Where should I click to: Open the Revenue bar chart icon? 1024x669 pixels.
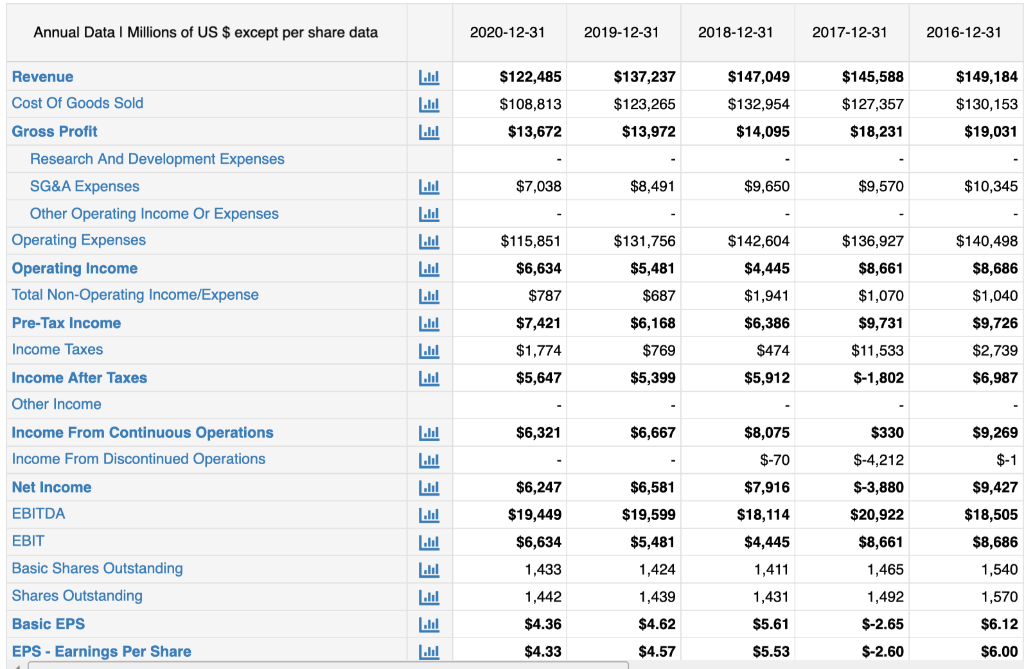click(429, 76)
